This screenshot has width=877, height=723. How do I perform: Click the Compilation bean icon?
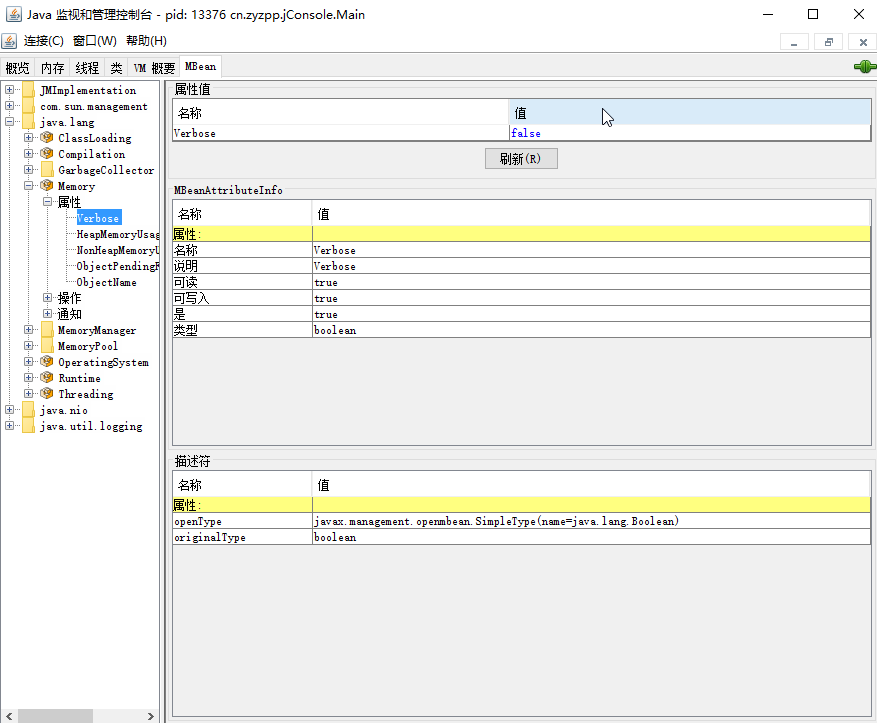pos(47,154)
